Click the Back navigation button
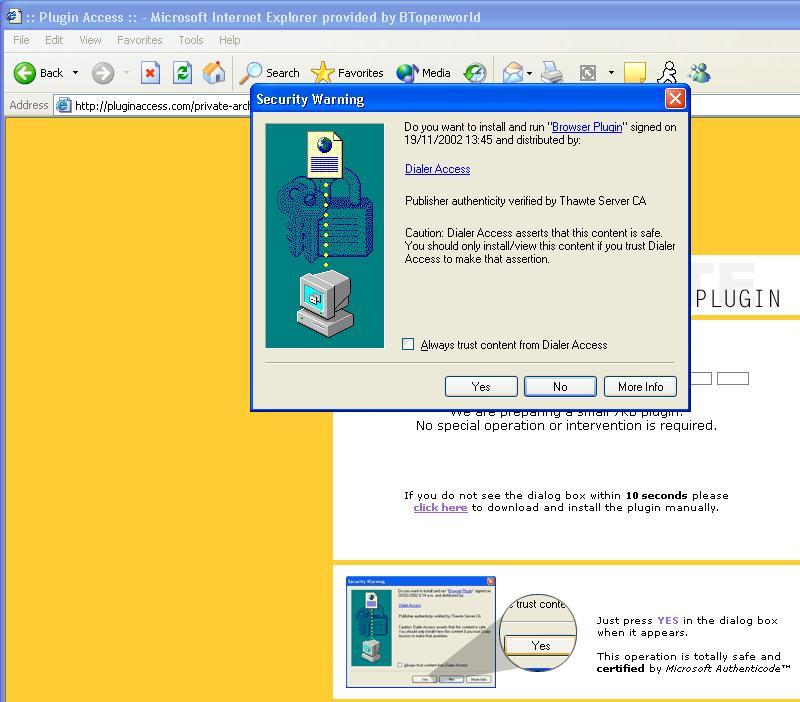The image size is (800, 702). [x=38, y=73]
